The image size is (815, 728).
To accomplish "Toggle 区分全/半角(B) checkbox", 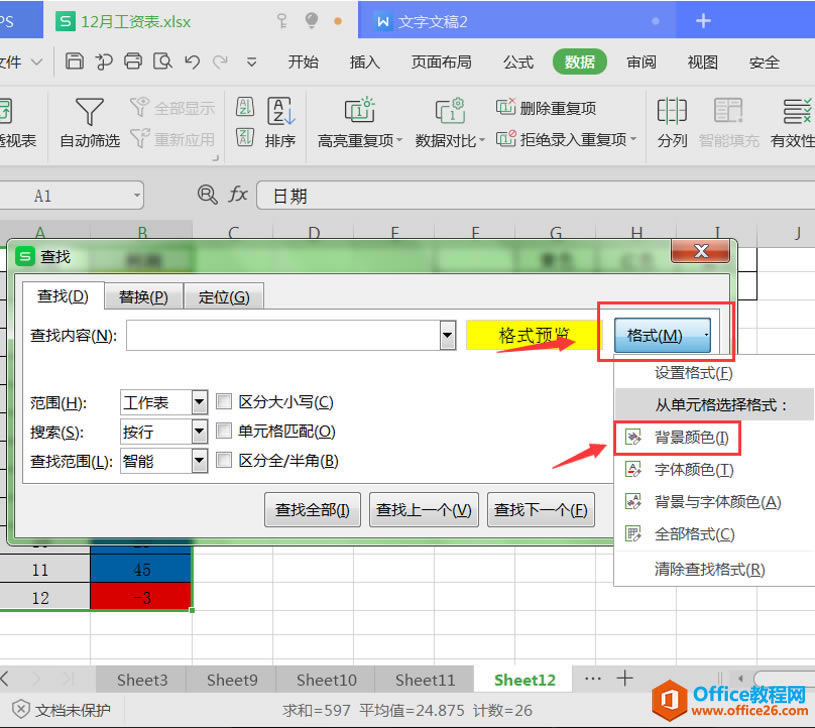I will (224, 460).
